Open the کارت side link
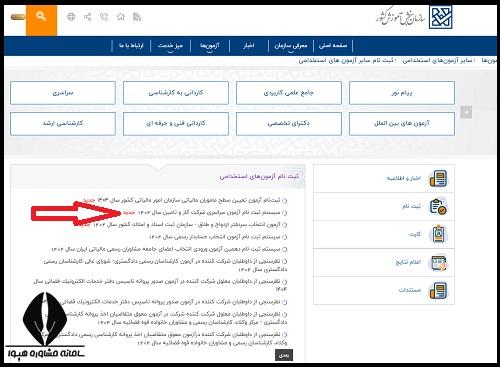 tap(415, 235)
